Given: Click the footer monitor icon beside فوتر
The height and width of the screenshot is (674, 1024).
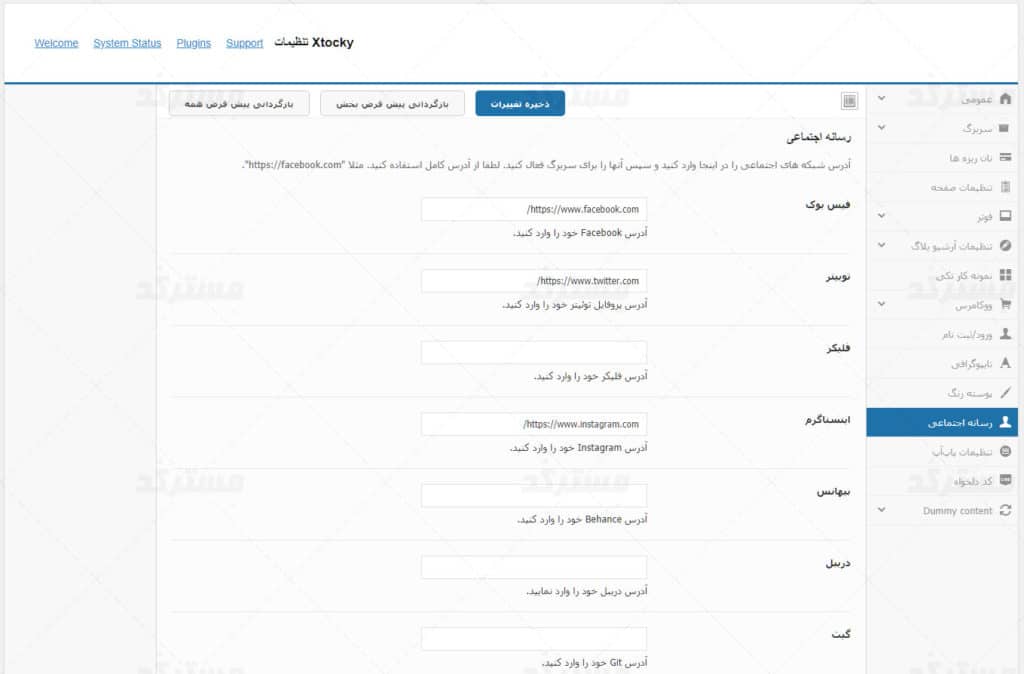Looking at the screenshot, I should point(1005,216).
